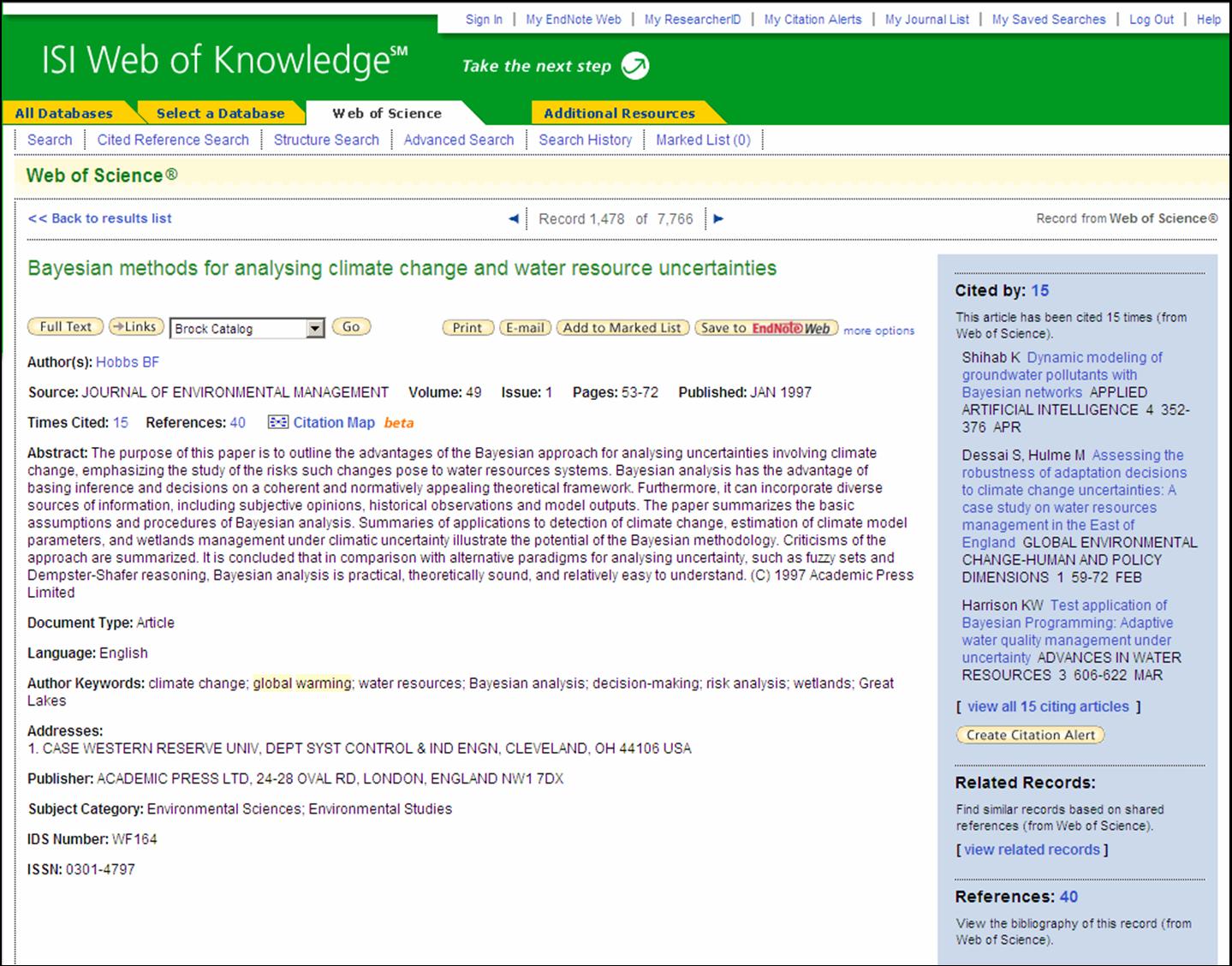Click the References 40 link beside Times Cited
The image size is (1232, 966).
(238, 422)
